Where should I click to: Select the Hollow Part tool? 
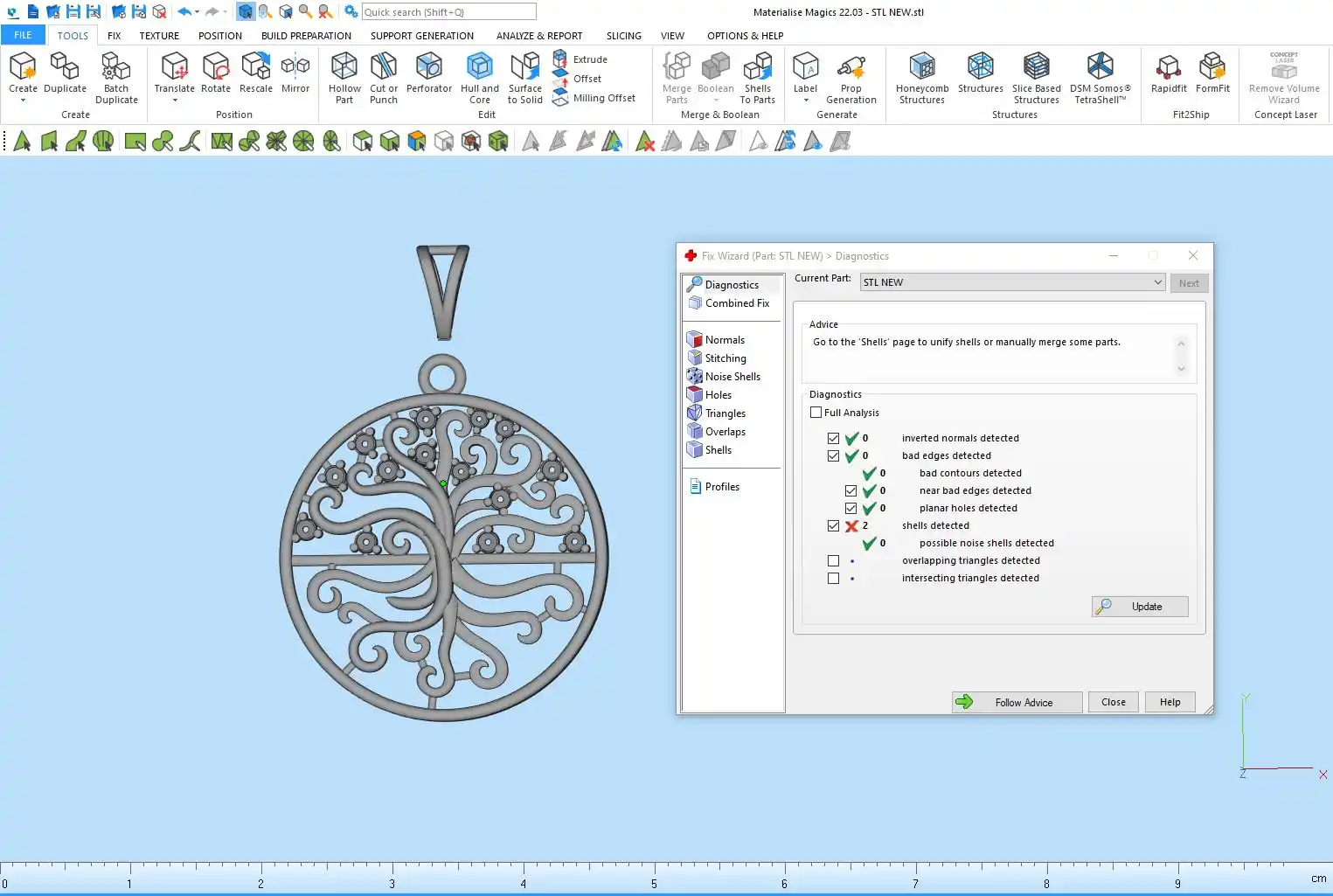344,77
